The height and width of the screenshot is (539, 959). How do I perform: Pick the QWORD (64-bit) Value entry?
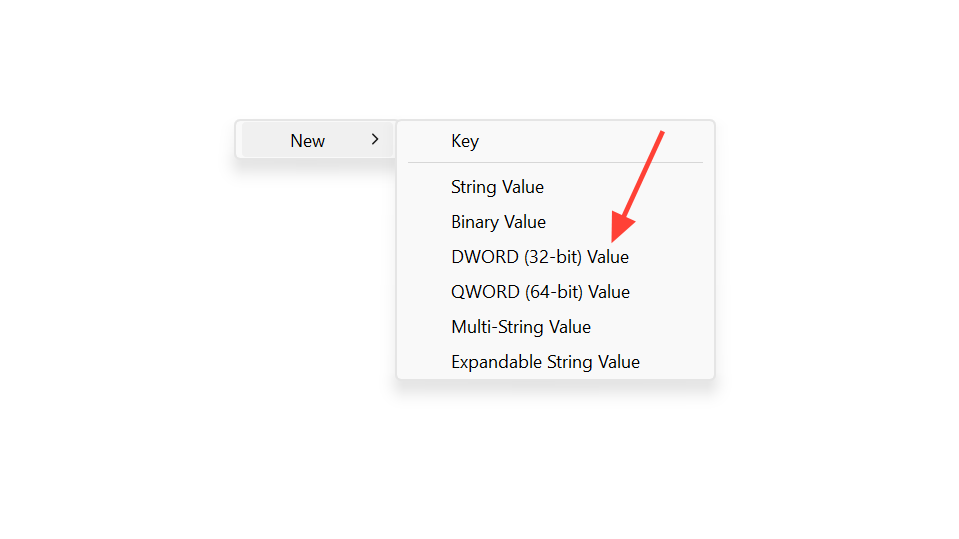tap(540, 292)
